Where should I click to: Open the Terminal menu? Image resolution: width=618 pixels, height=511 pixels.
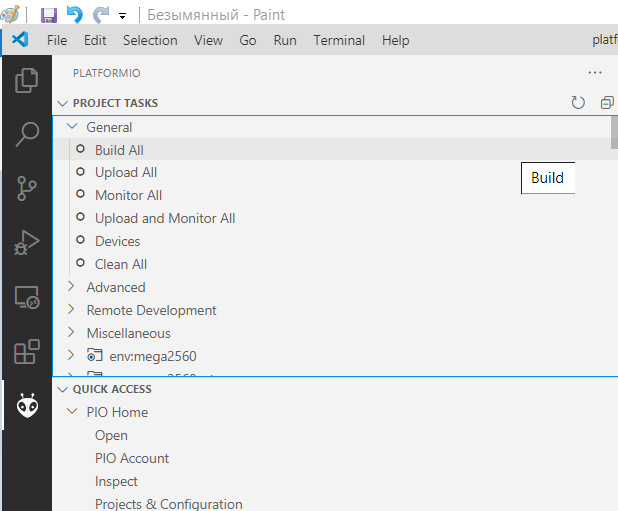pyautogui.click(x=339, y=40)
